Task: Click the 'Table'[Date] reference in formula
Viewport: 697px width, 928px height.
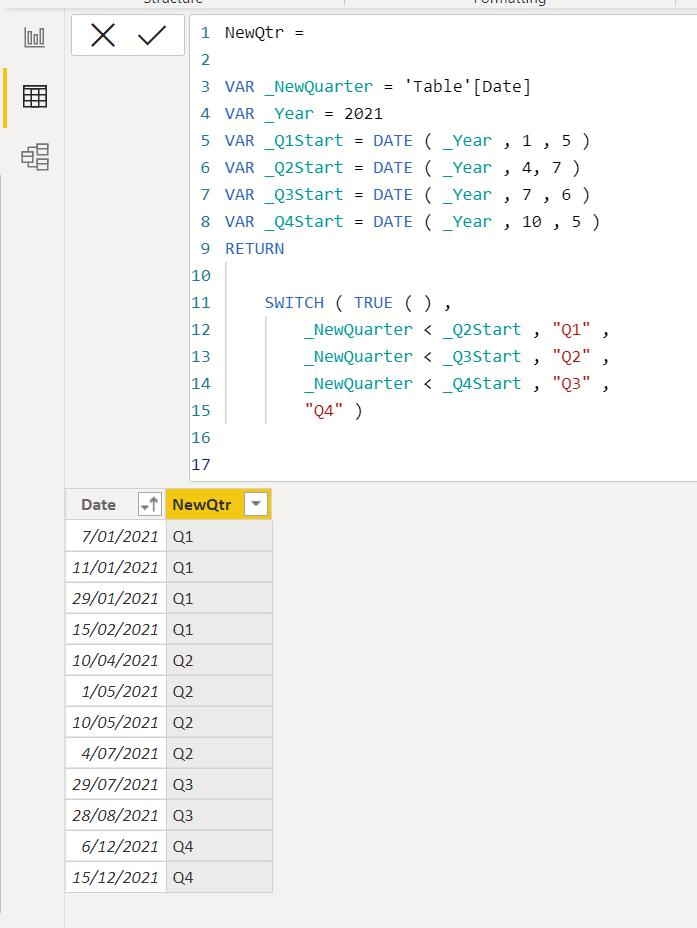Action: click(467, 86)
